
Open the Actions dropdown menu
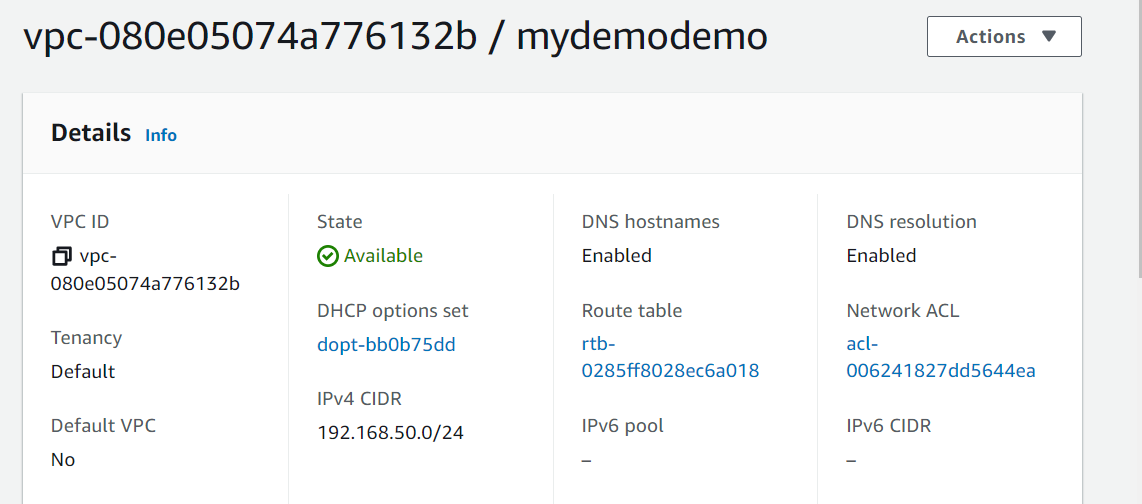1004,37
